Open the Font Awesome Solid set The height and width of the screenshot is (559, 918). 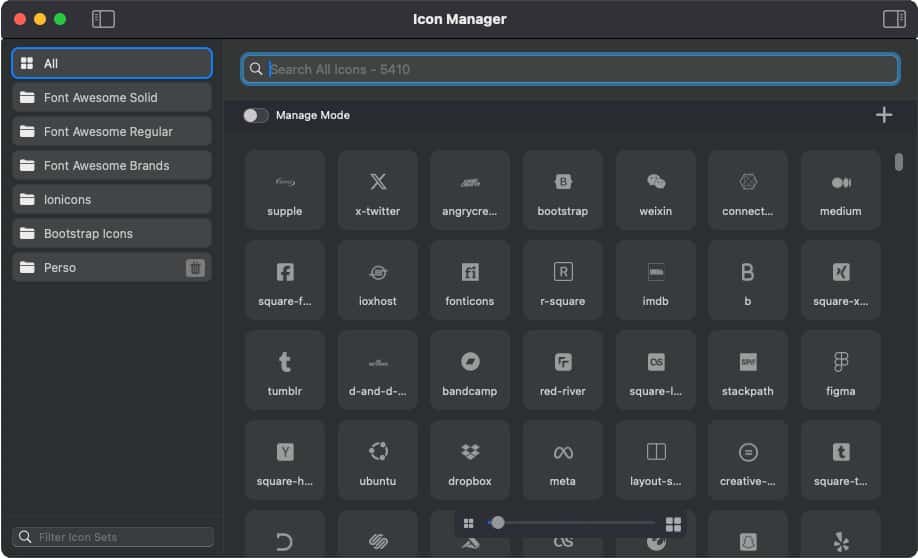(112, 98)
